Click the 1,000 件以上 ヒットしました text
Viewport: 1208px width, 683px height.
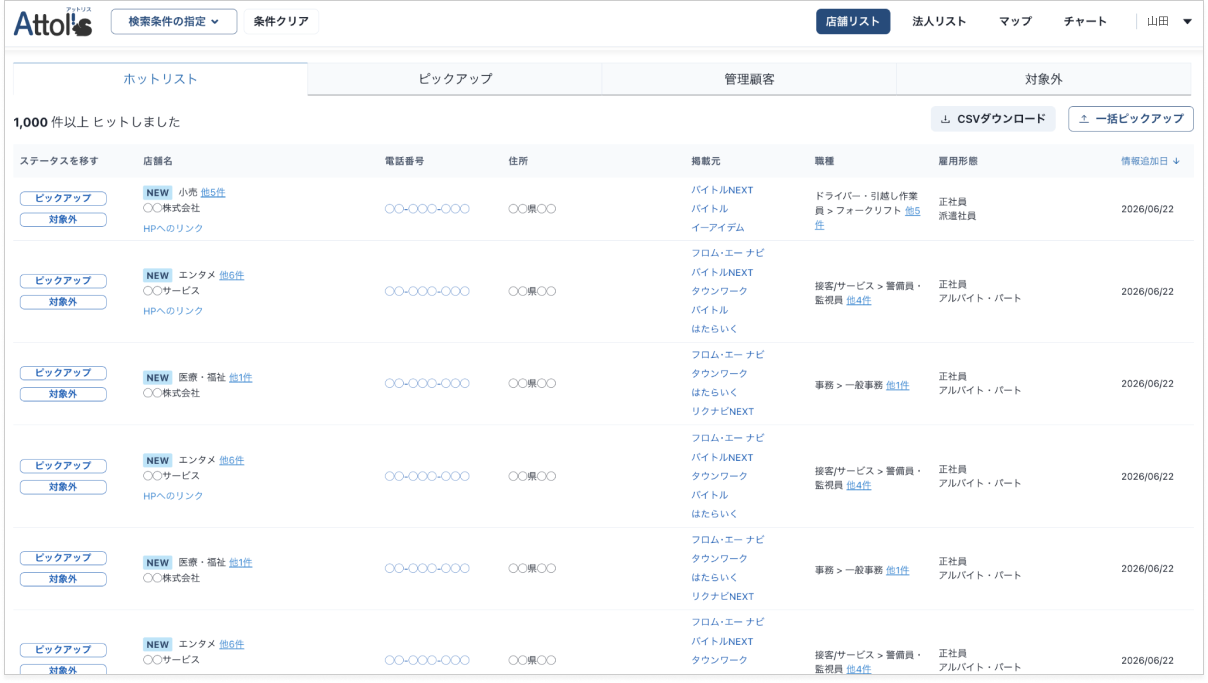point(97,122)
